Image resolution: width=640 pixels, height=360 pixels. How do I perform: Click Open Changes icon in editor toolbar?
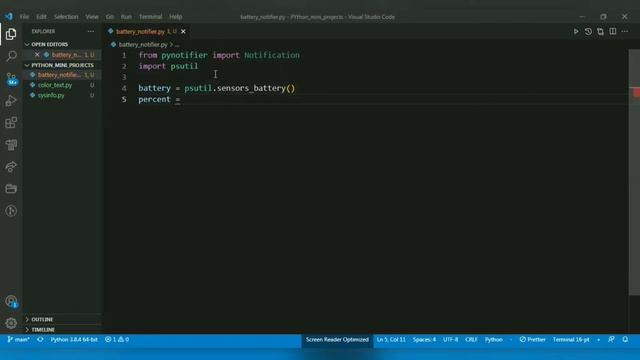tap(600, 31)
